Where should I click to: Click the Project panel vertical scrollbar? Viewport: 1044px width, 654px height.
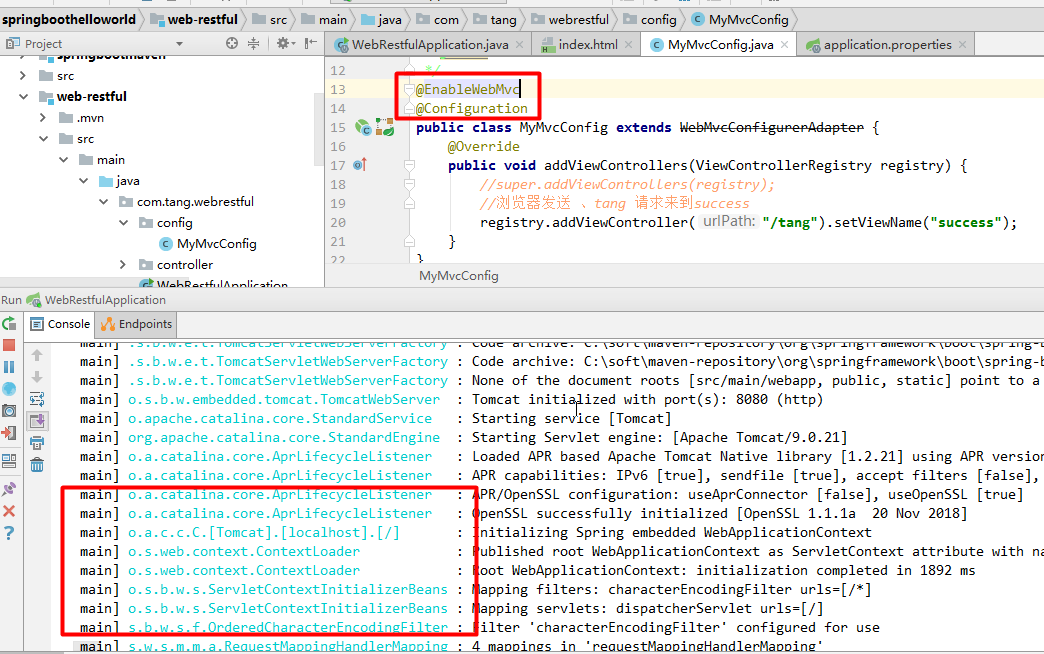click(318, 130)
